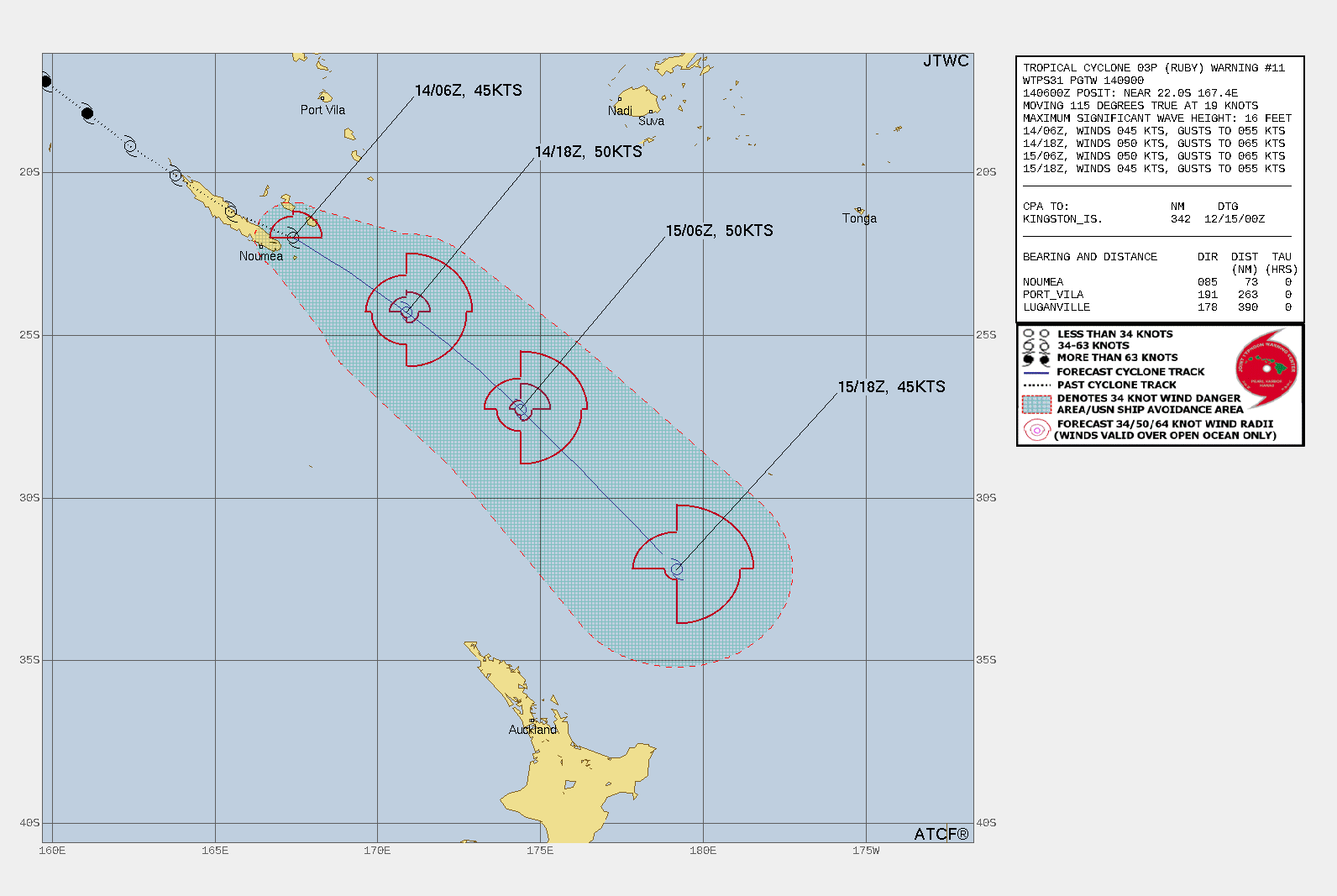
Task: Click the past-track symbol on the 20S line
Action: coord(176,176)
